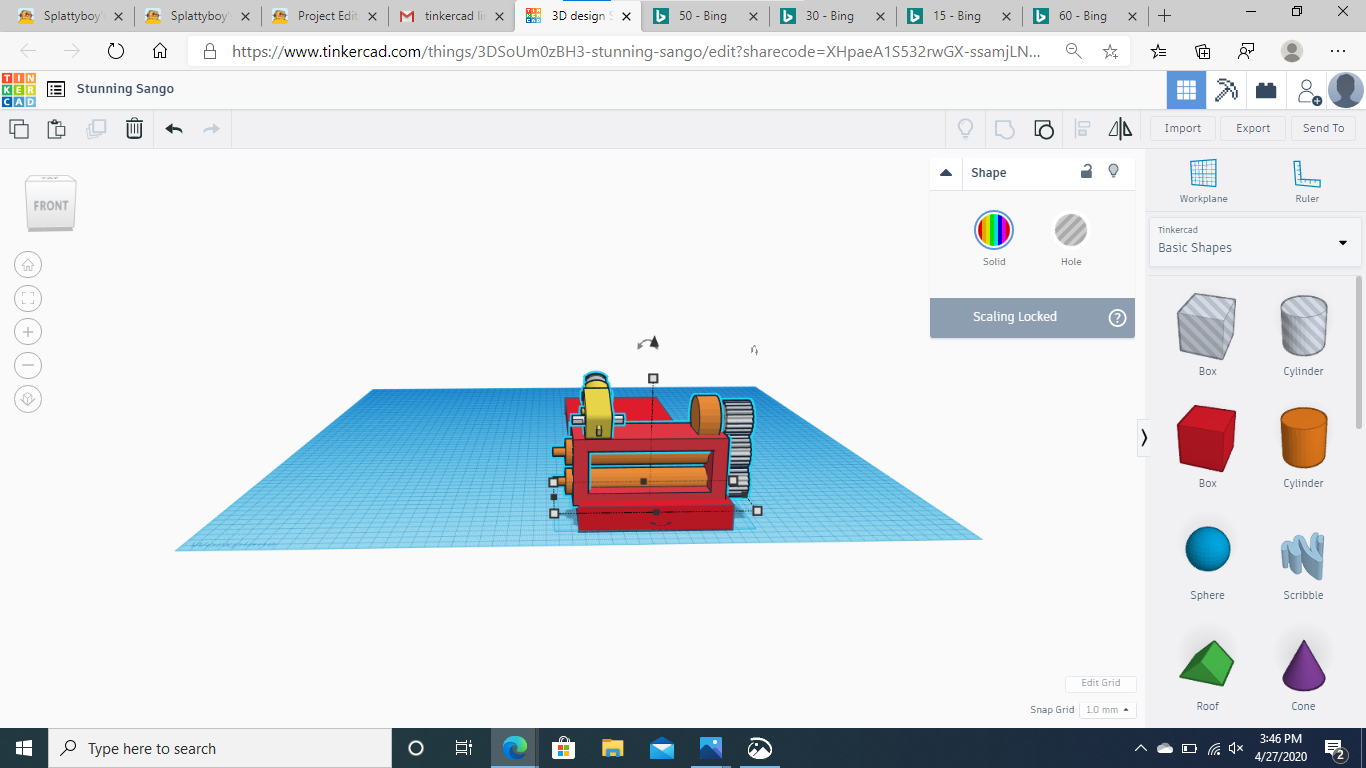1366x768 pixels.
Task: Switch to the 60 - Bing tab
Action: click(x=1086, y=16)
